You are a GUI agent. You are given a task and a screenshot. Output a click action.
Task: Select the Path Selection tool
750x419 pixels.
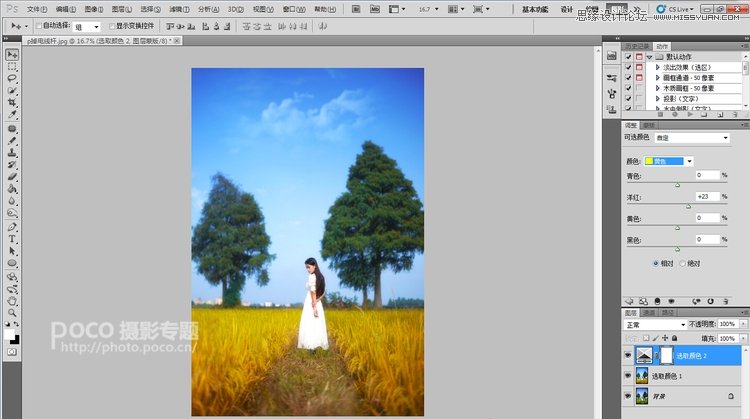tap(12, 251)
